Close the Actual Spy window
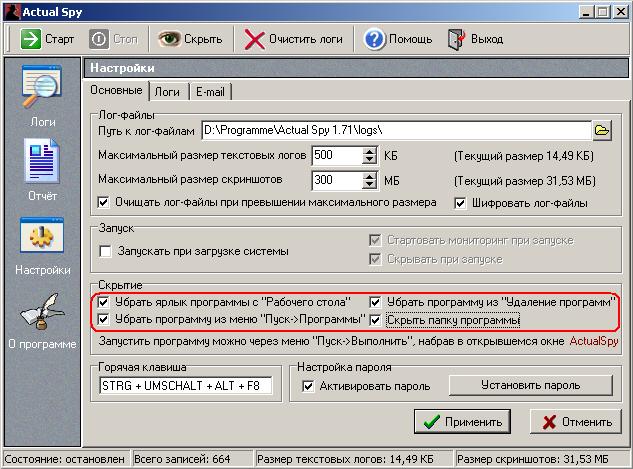The height and width of the screenshot is (469, 633). pos(620,12)
